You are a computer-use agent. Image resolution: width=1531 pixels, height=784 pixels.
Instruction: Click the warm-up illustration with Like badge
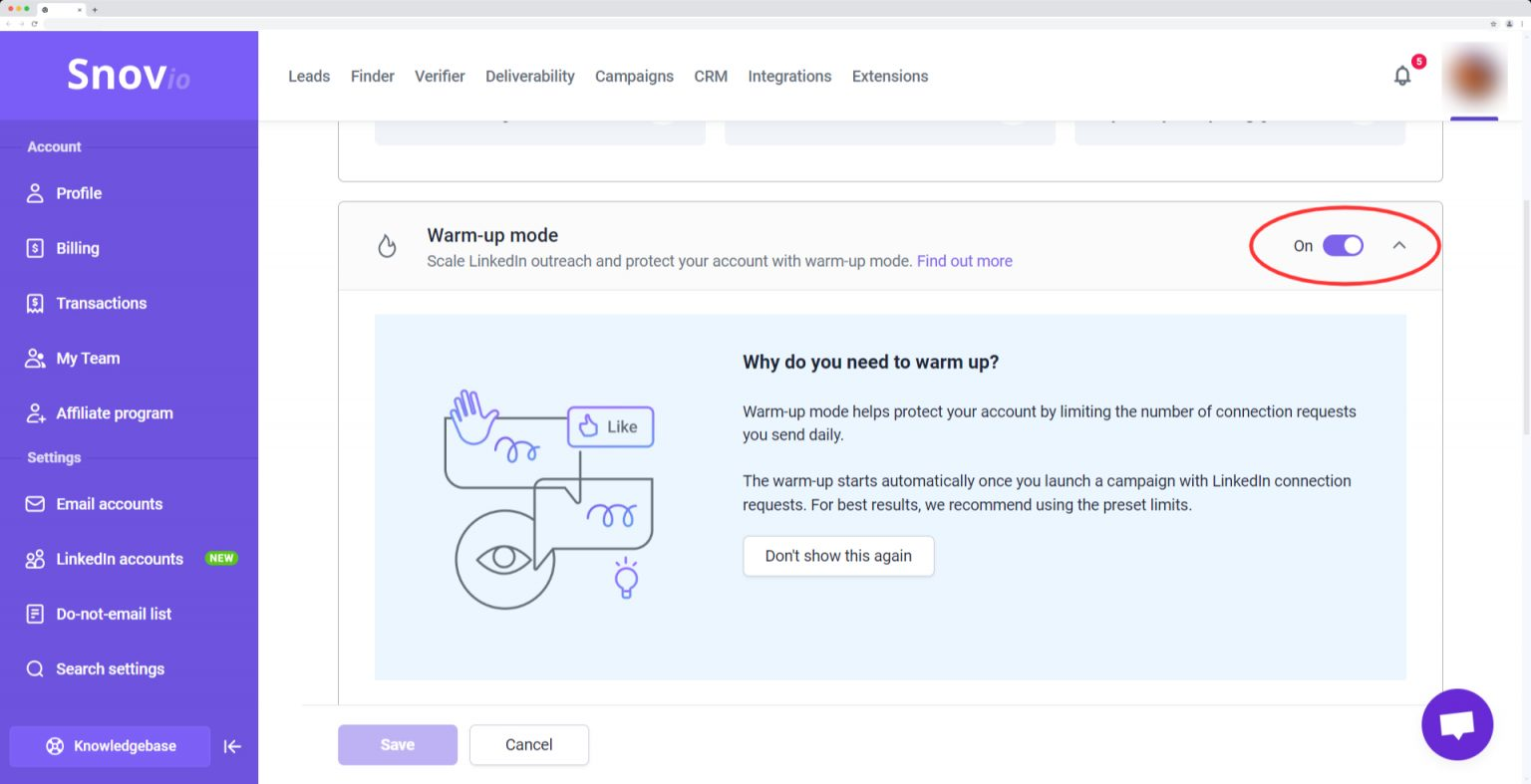(549, 498)
